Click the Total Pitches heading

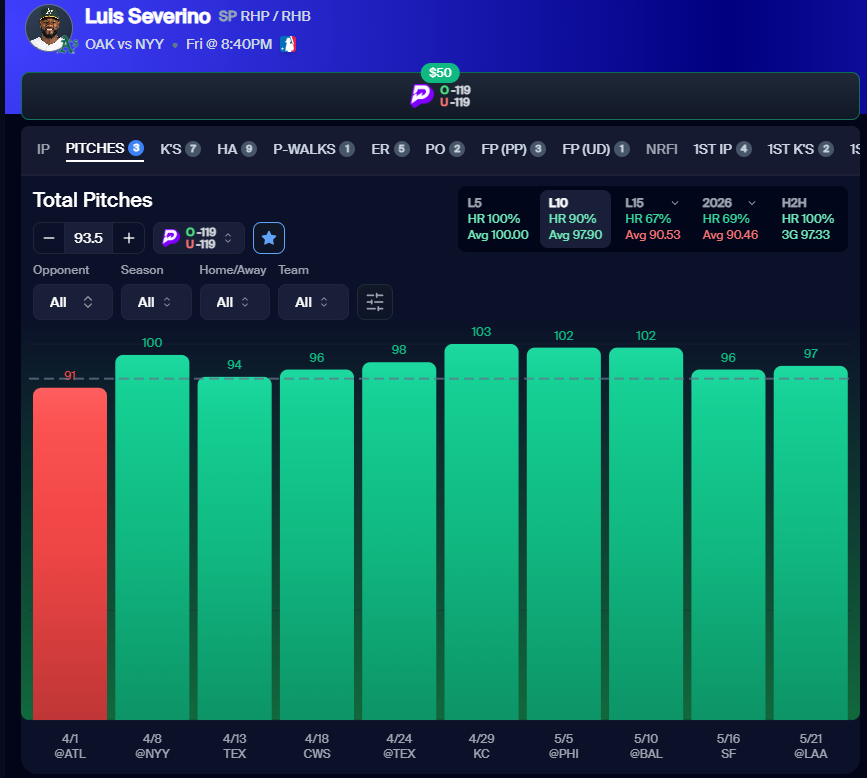[x=92, y=200]
